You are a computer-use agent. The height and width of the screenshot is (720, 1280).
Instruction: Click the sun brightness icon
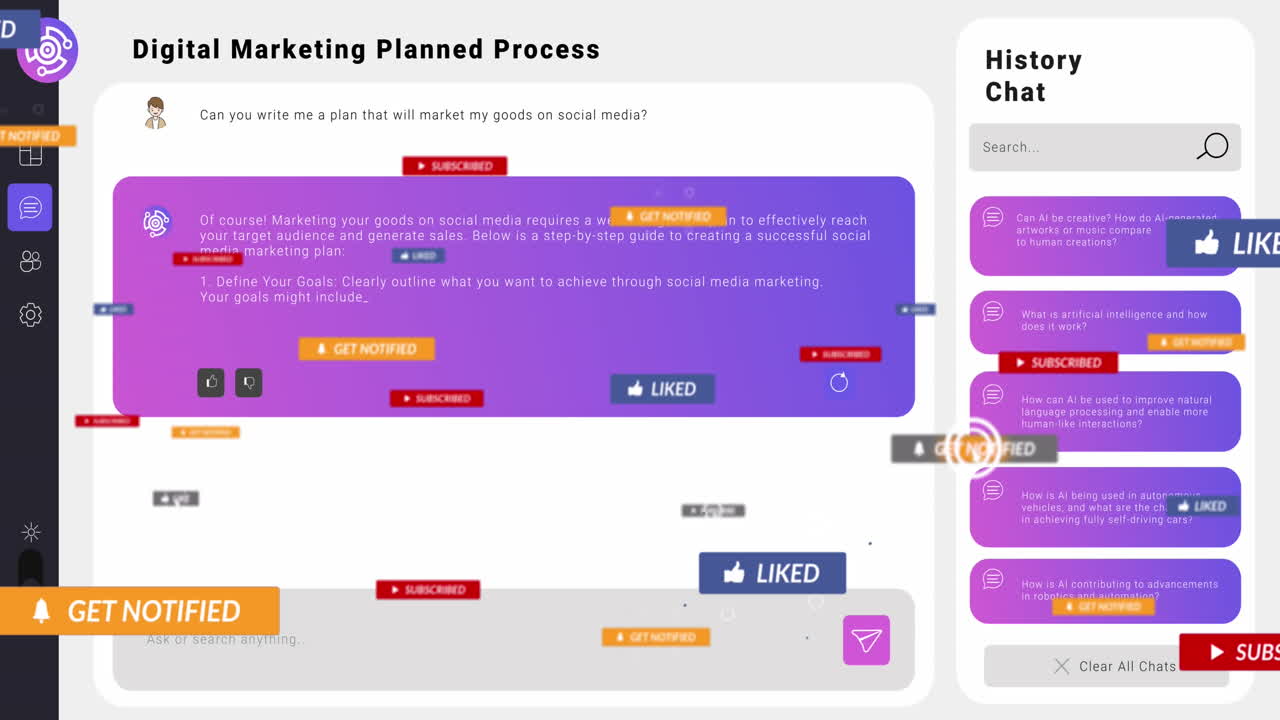tap(31, 532)
